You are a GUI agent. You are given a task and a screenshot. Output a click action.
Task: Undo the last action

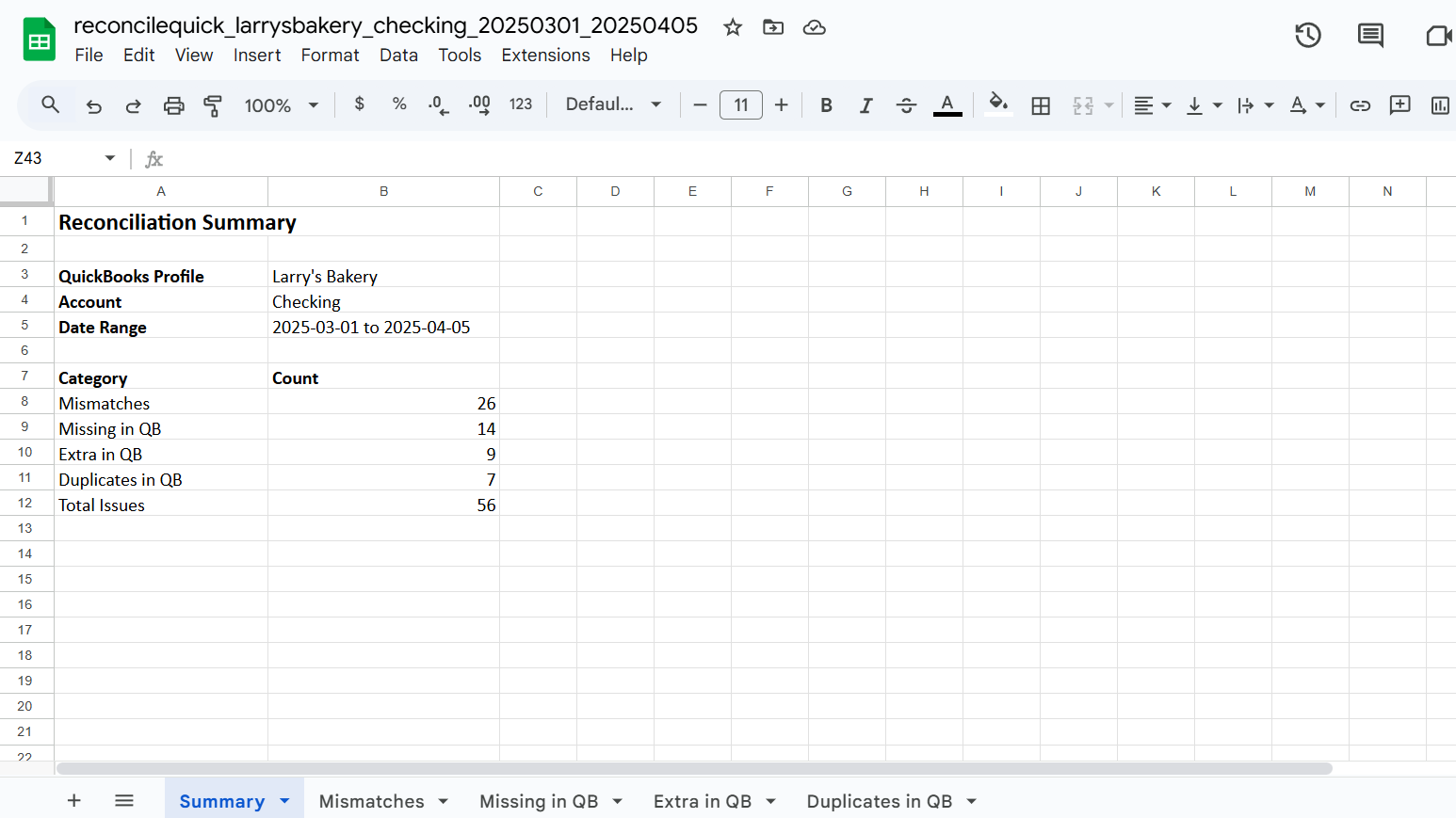pos(93,105)
